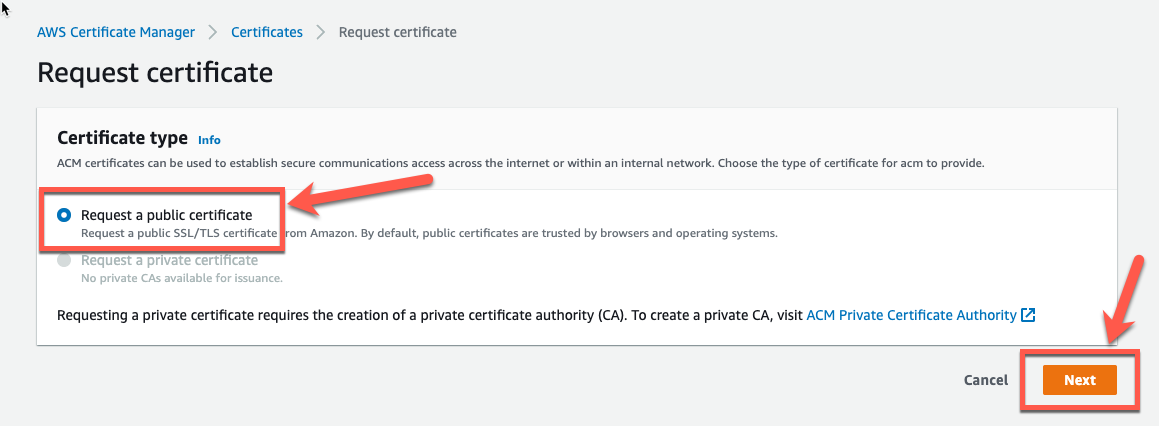Click the 'Request a public certificate' label text
1159x426 pixels.
tap(167, 215)
